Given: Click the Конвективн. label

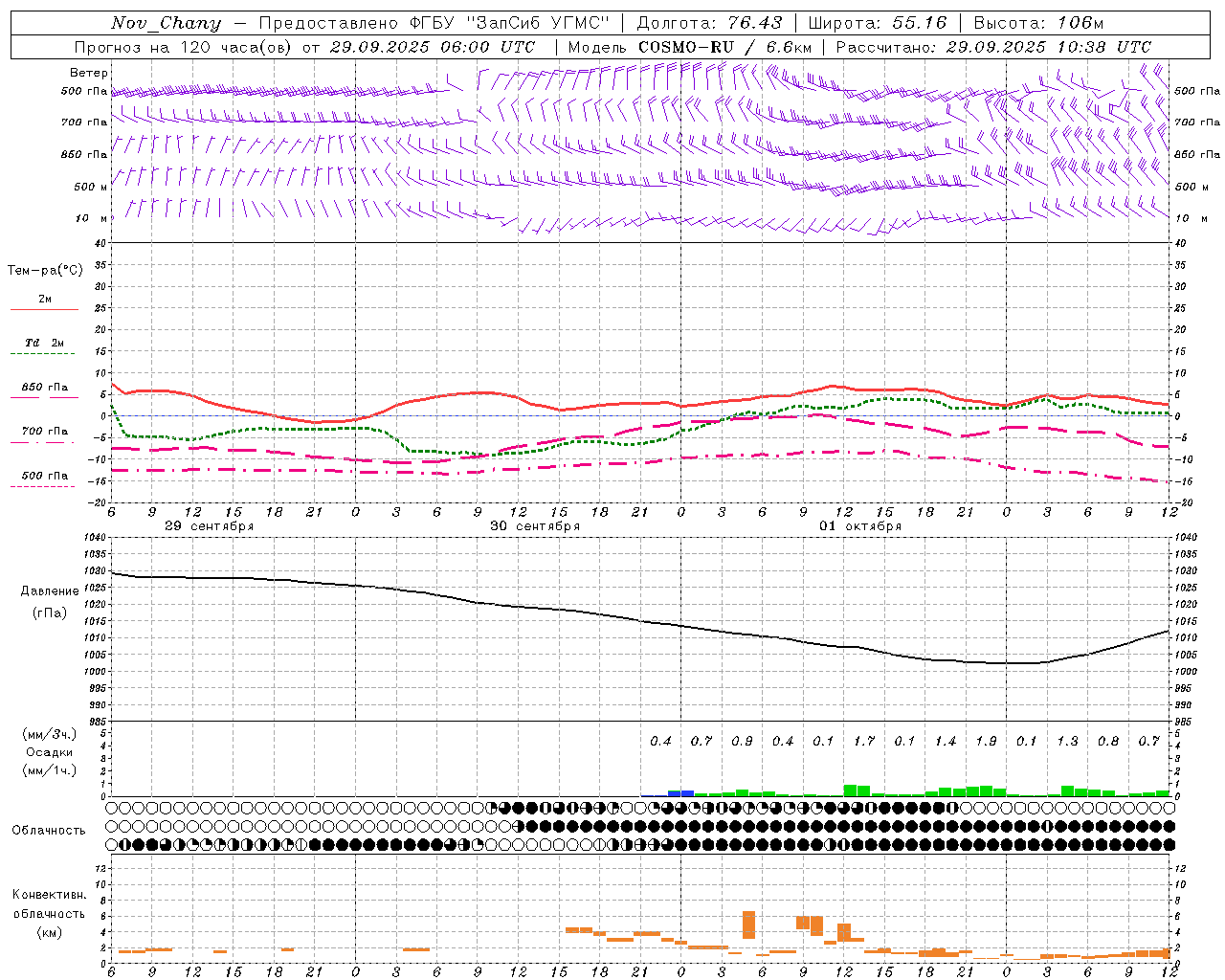Looking at the screenshot, I should tap(49, 895).
